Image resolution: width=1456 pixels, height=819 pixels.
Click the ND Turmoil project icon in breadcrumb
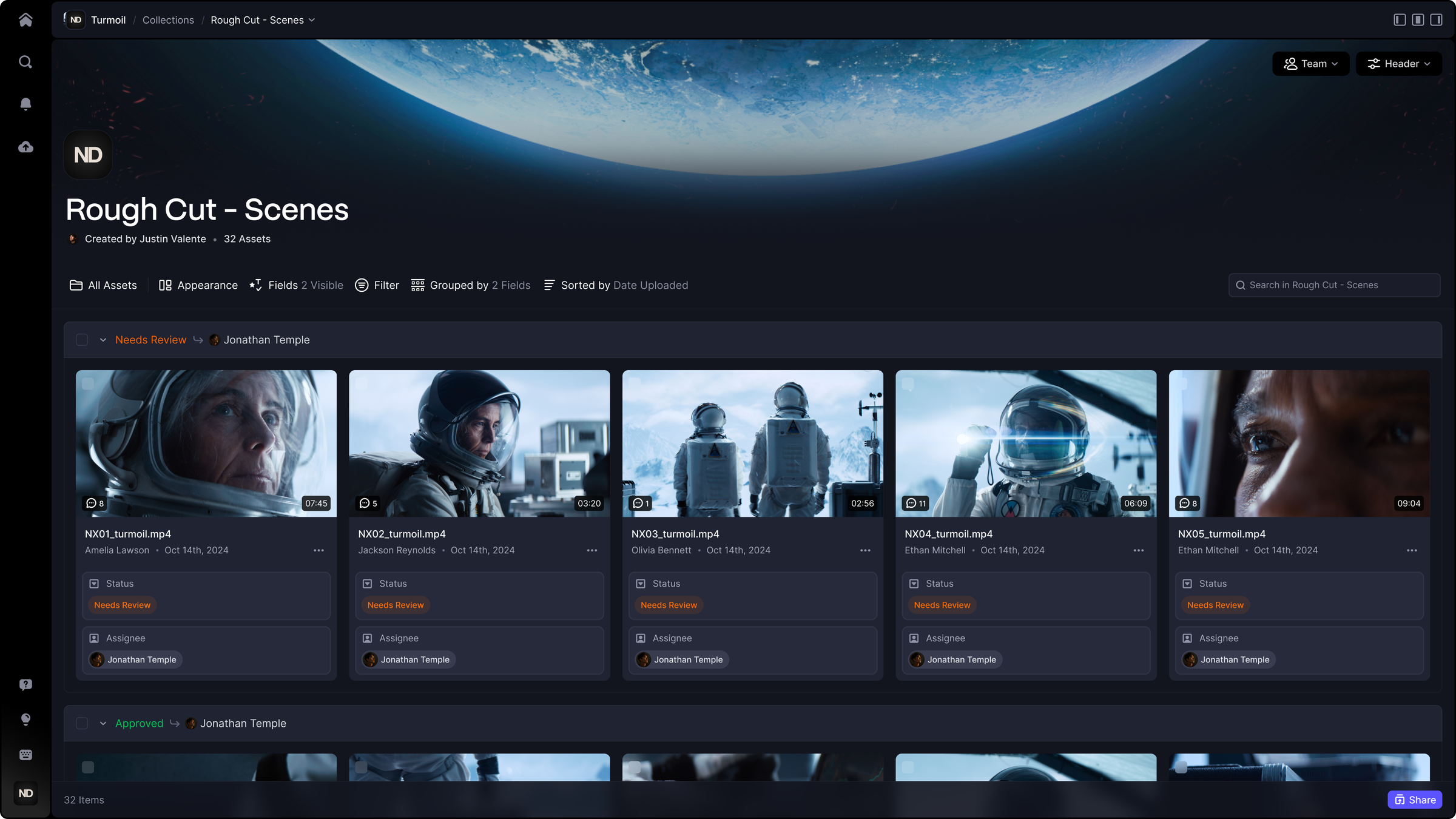75,20
